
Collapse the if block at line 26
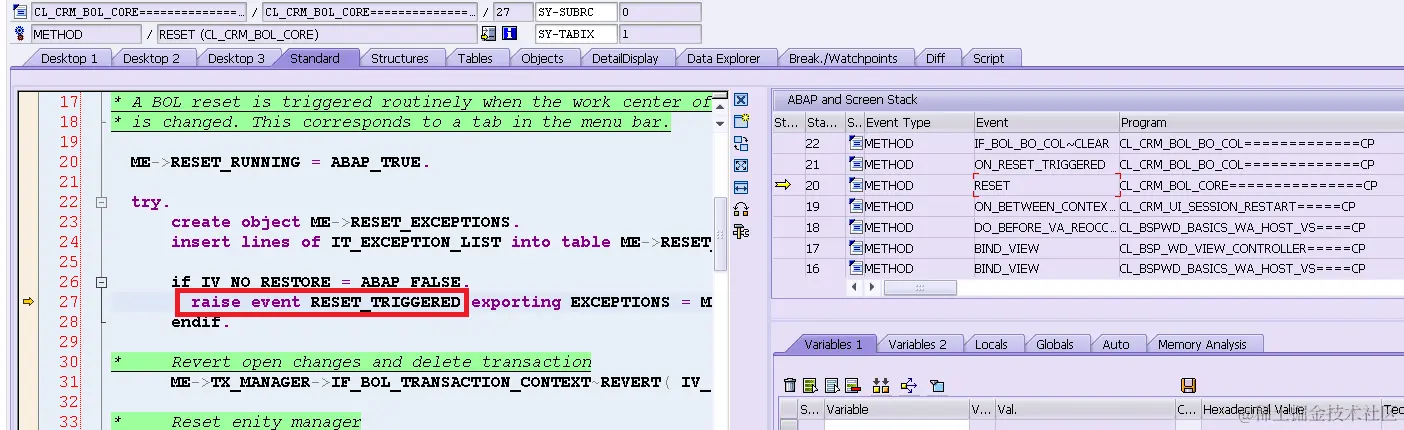click(101, 282)
